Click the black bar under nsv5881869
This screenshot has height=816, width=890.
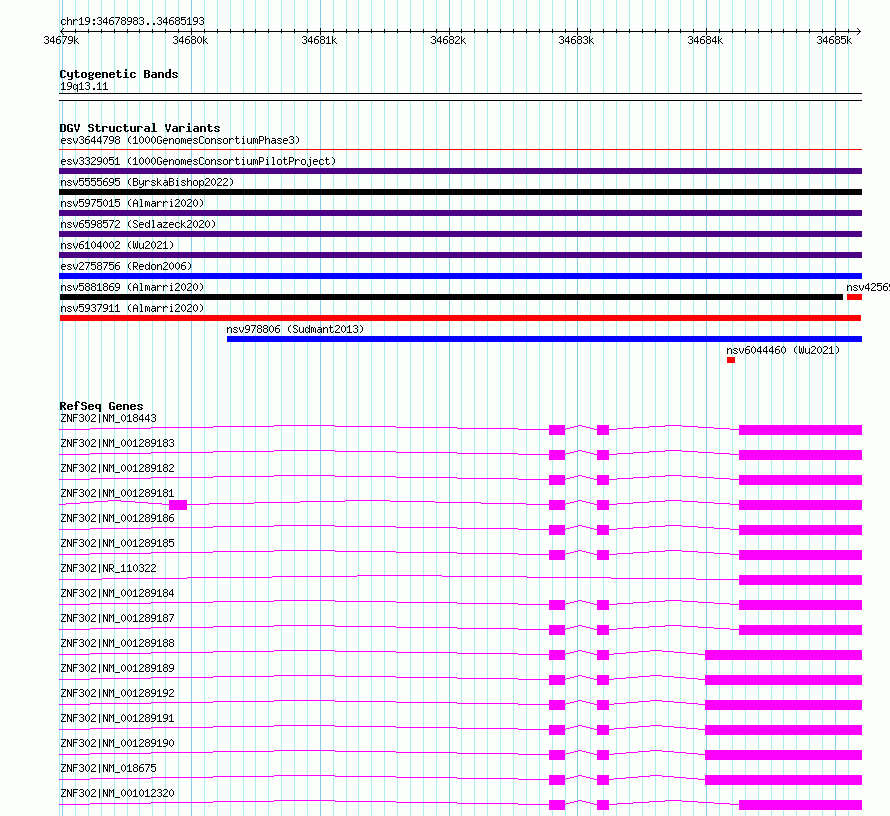coord(451,297)
